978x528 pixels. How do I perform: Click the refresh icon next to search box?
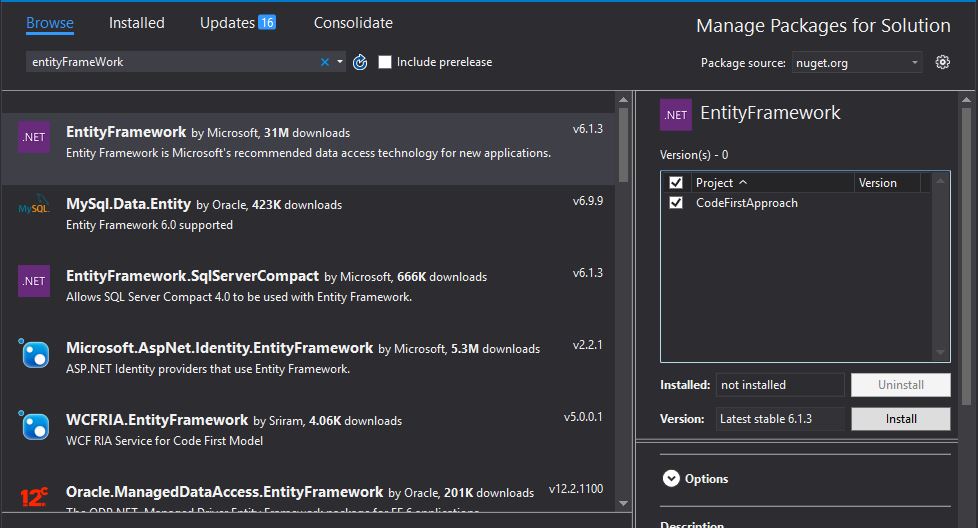360,62
